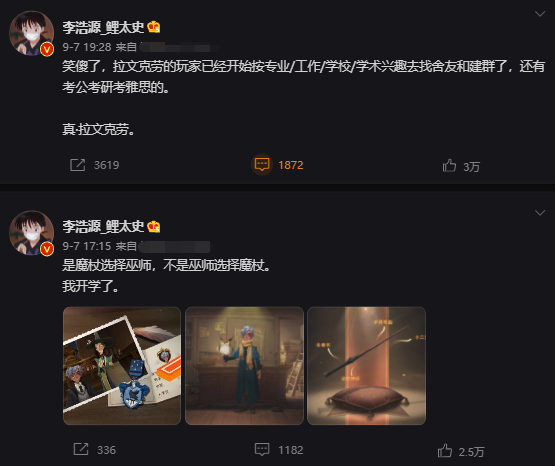Viewport: 555px width, 466px height.
Task: Click the repost icon showing 336
Action: [x=81, y=449]
